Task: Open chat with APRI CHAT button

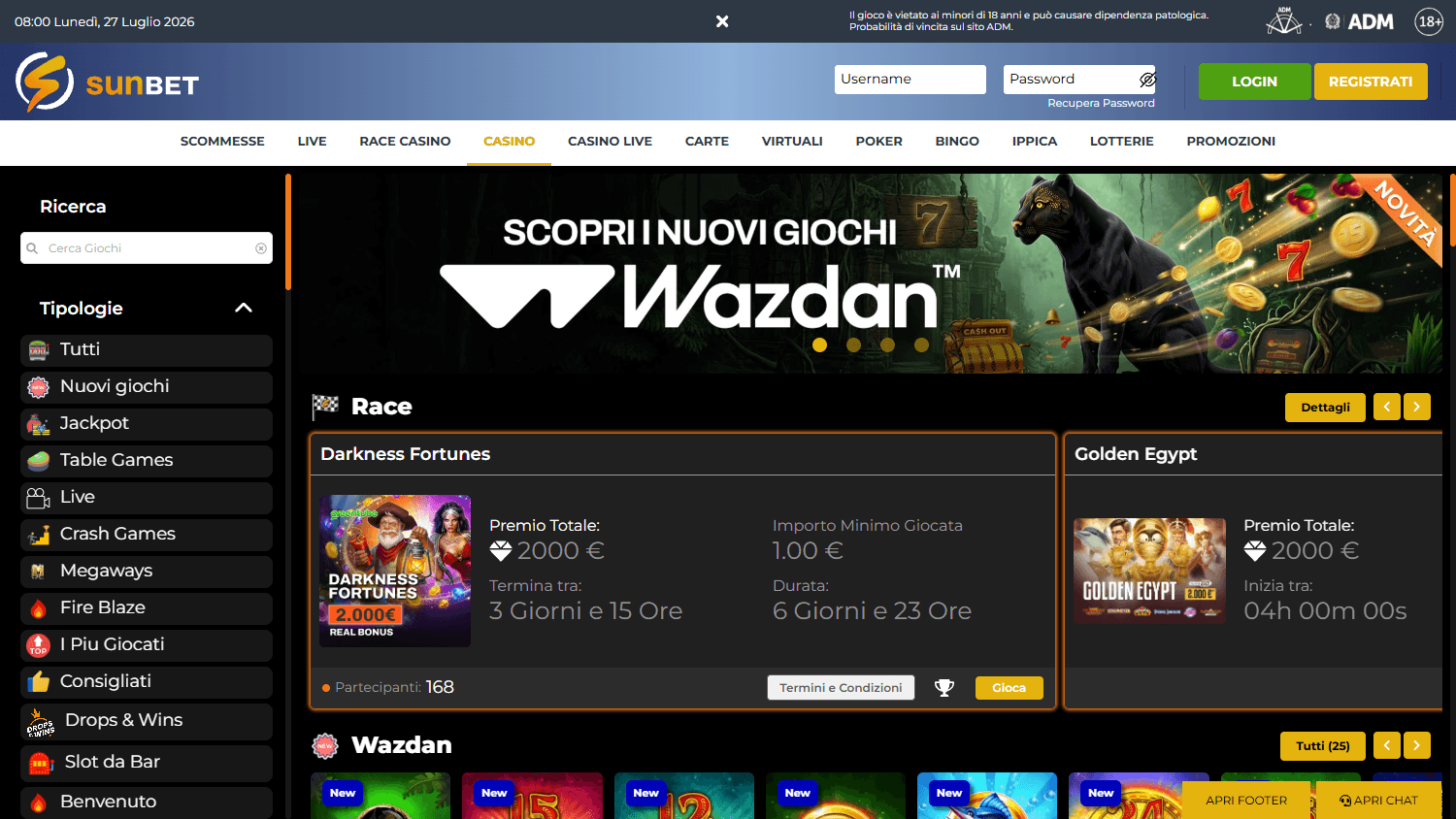Action: point(1378,801)
